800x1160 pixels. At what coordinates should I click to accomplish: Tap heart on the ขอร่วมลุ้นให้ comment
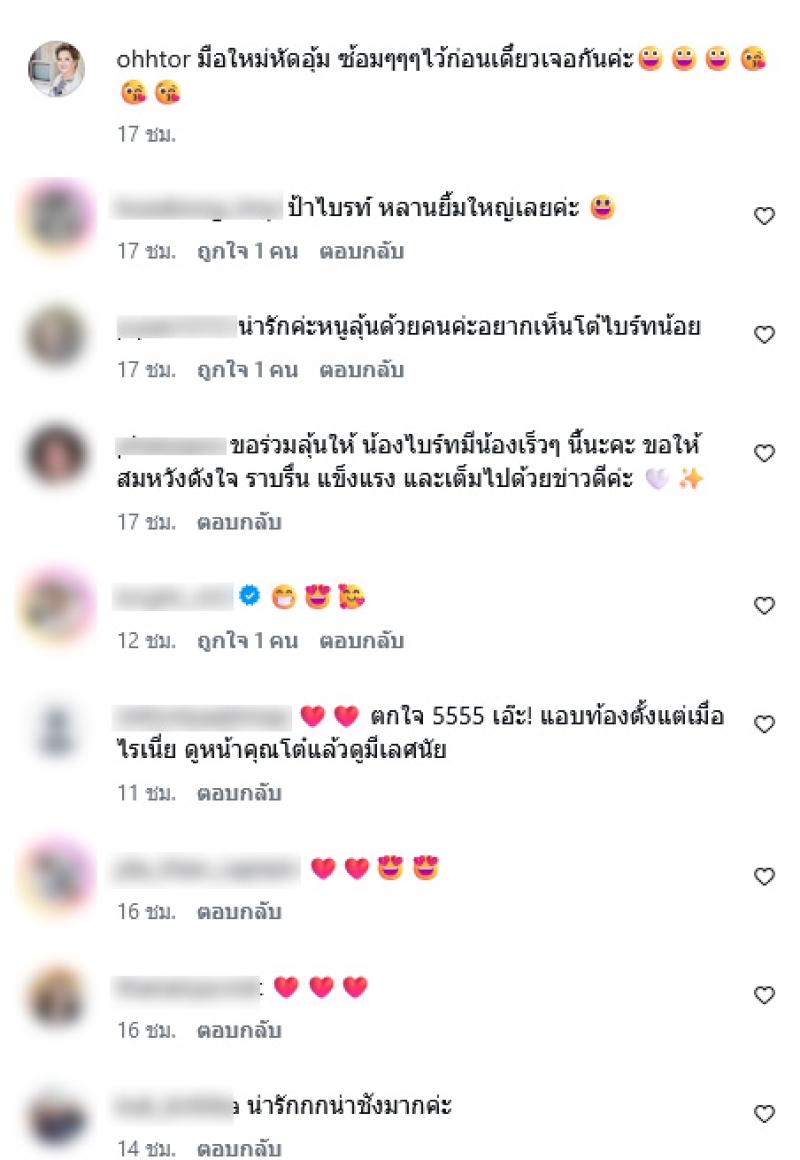point(764,453)
